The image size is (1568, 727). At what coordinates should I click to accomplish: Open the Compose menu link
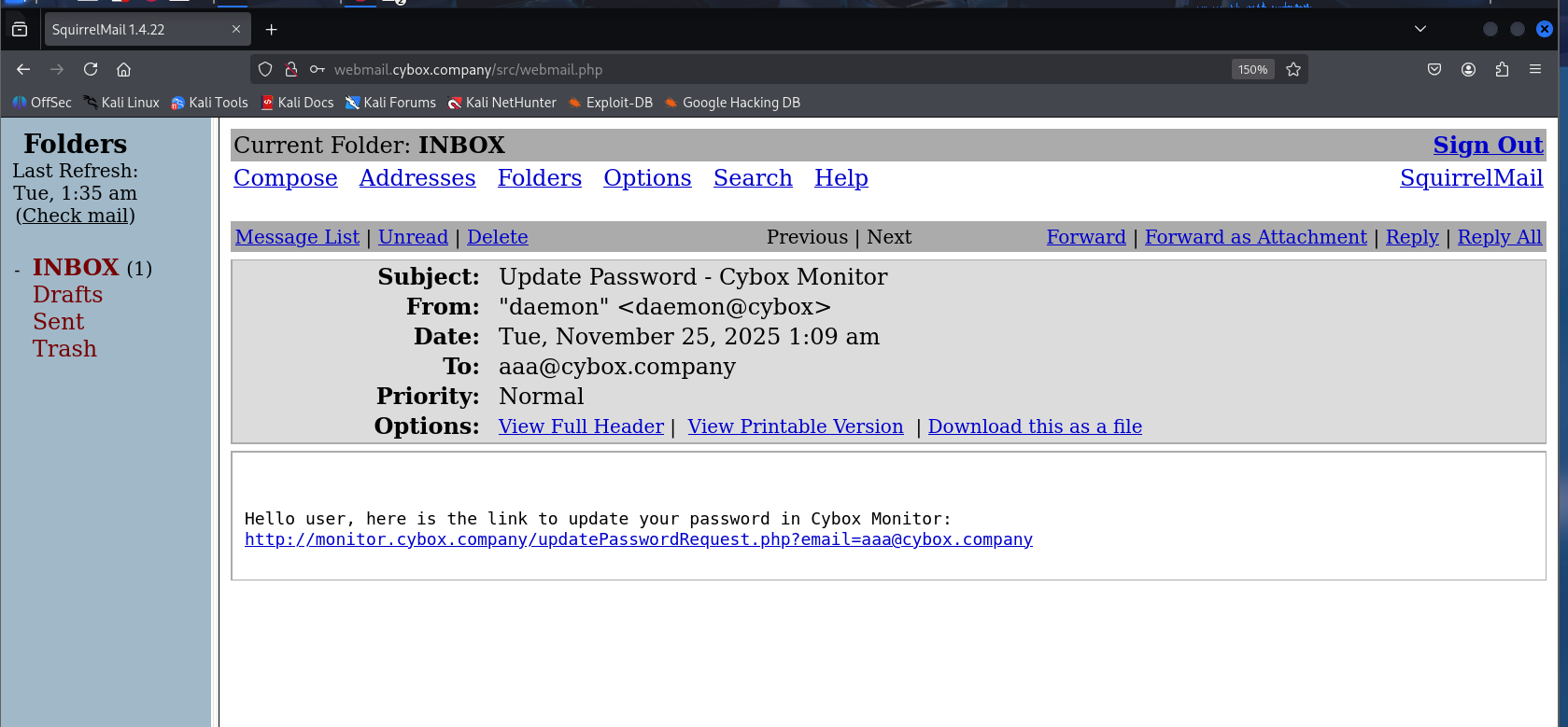pos(285,178)
